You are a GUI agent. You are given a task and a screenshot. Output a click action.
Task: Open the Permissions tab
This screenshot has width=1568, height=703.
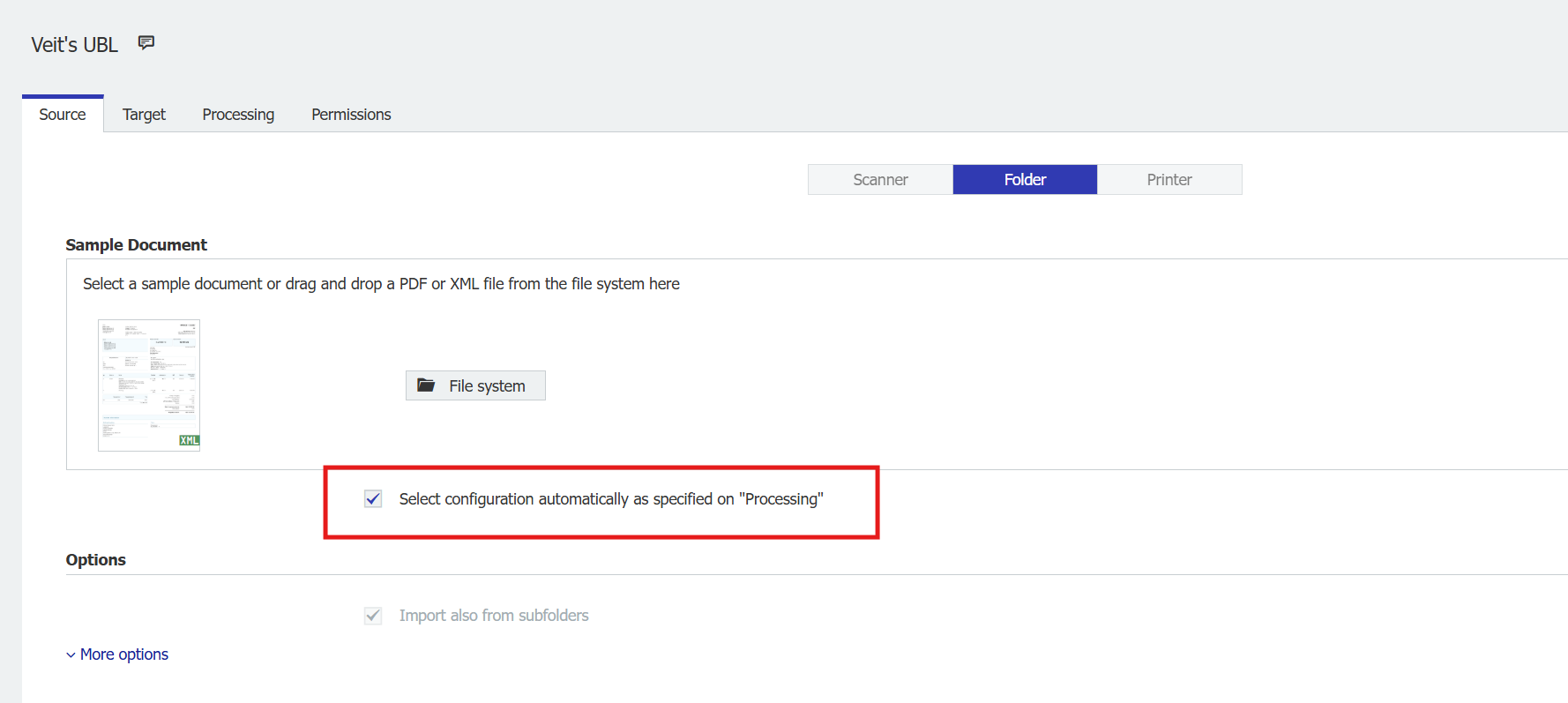(x=351, y=115)
